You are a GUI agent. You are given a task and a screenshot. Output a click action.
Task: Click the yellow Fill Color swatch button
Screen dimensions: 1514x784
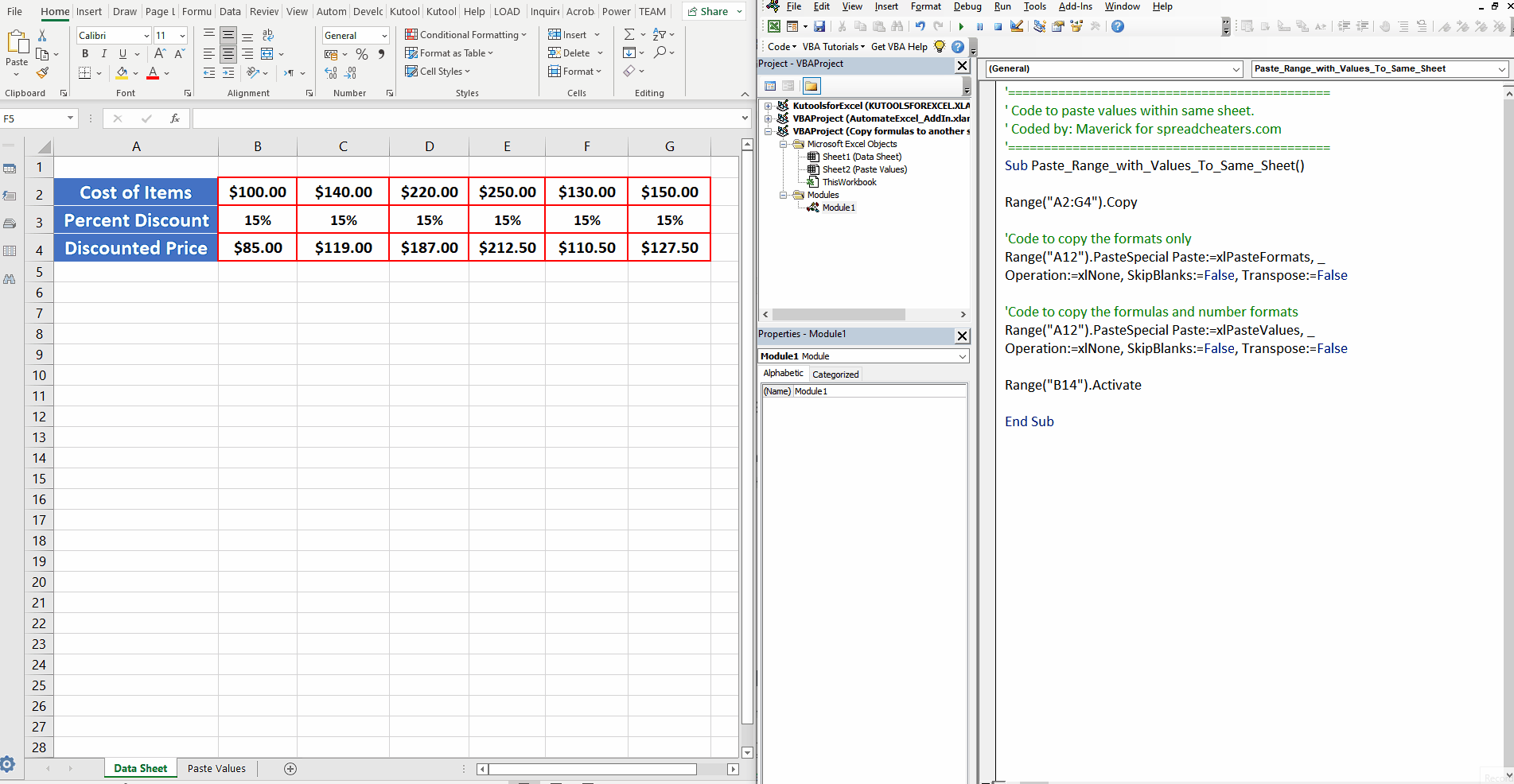coord(122,72)
